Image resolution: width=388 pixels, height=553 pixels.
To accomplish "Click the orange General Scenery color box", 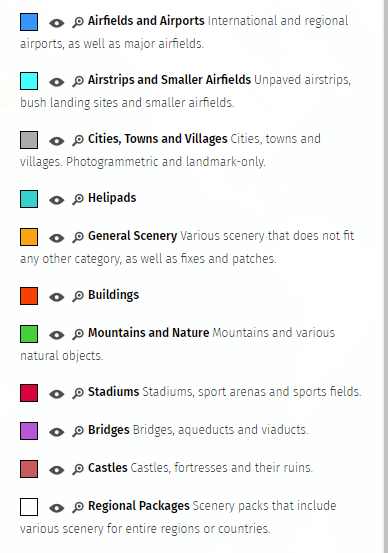I will pyautogui.click(x=29, y=237).
